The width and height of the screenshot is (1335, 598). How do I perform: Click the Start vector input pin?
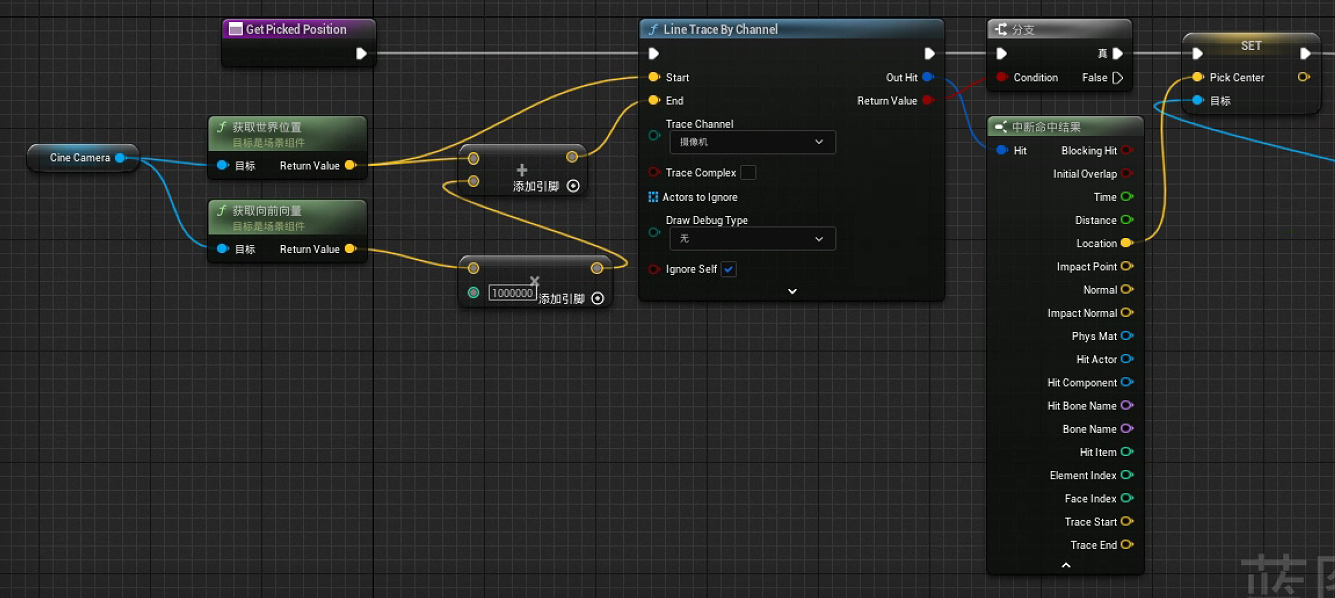(x=654, y=77)
